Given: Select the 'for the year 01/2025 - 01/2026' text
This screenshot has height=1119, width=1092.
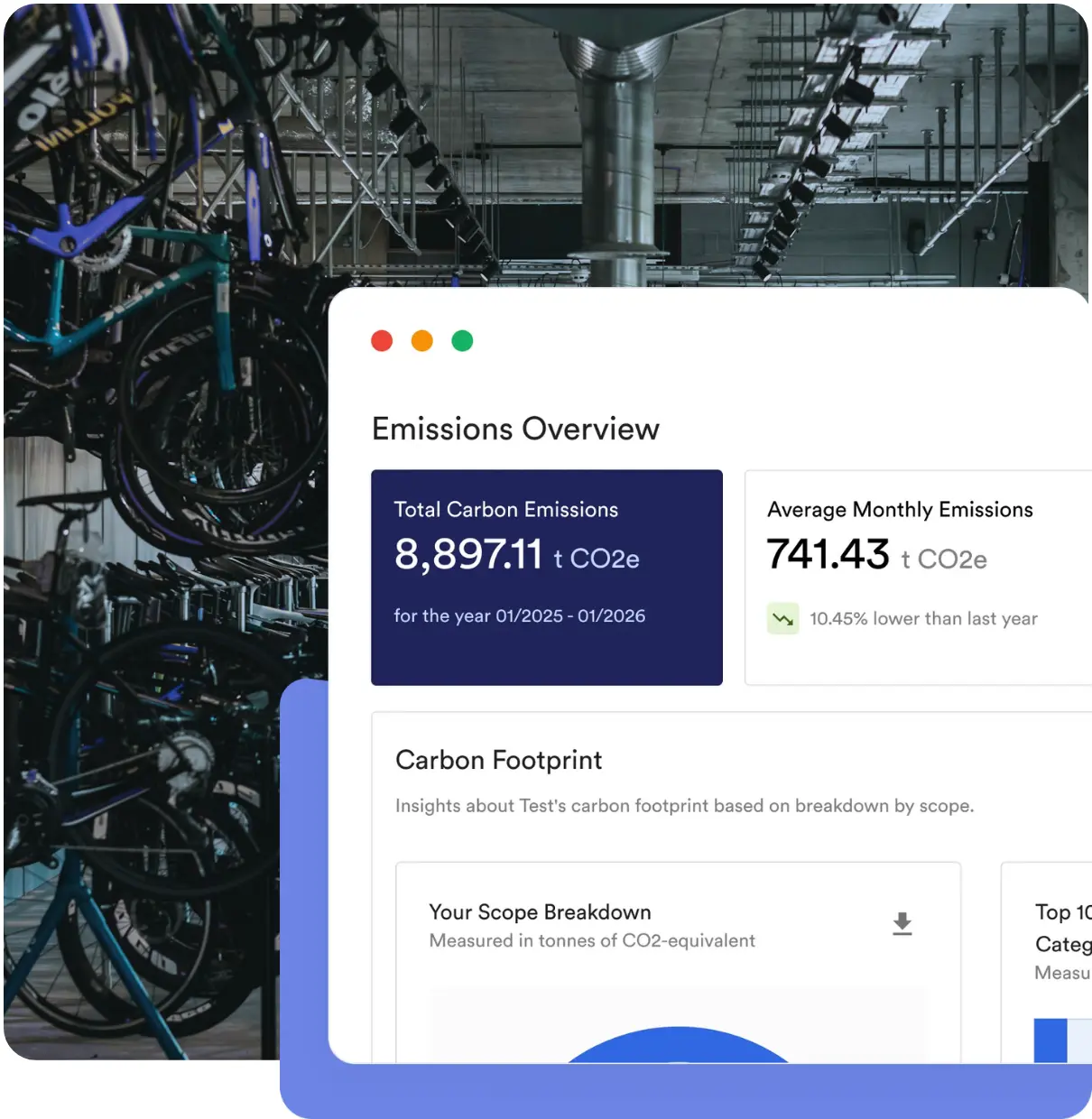Looking at the screenshot, I should point(520,615).
